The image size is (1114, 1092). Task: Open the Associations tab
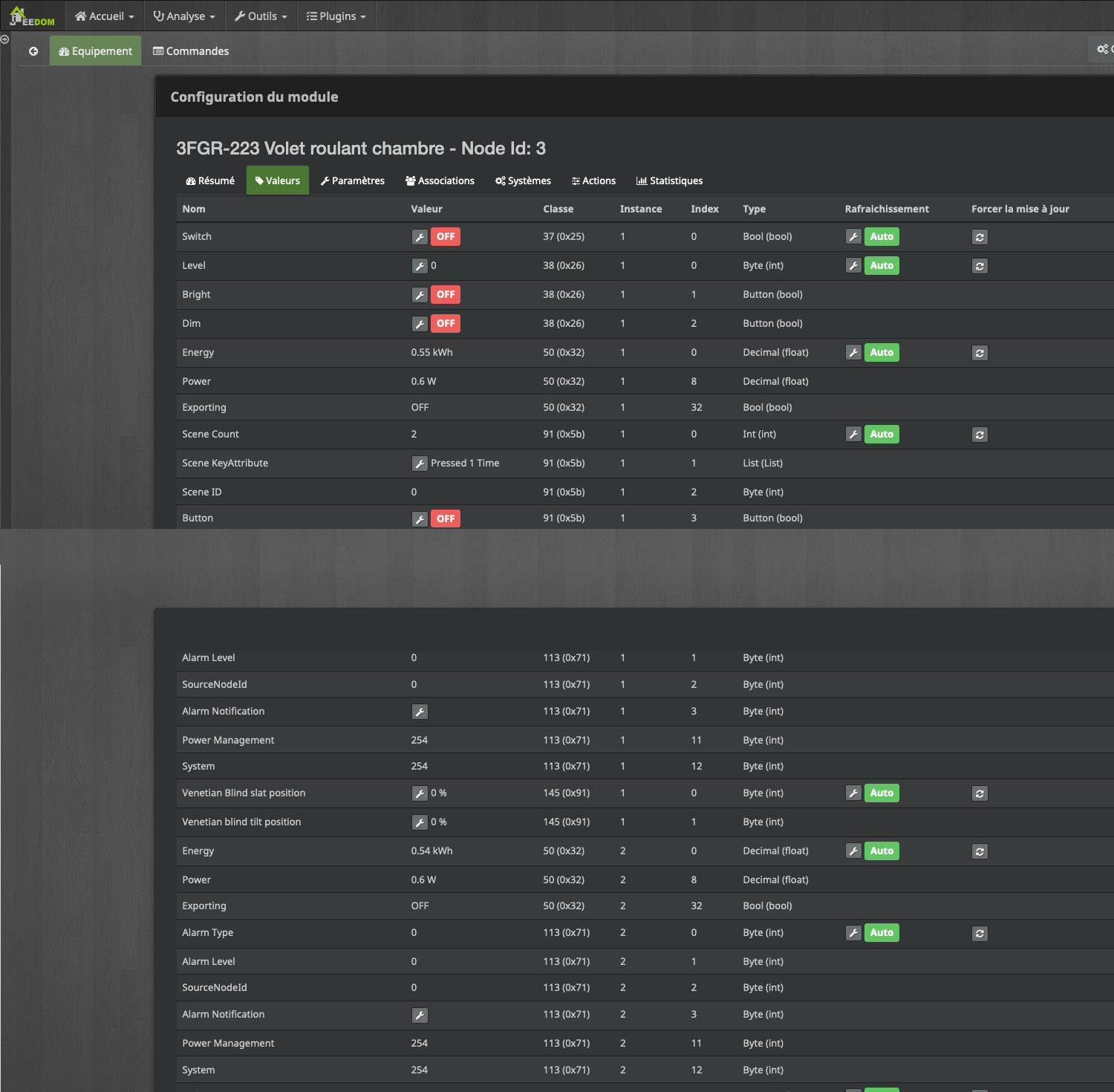click(440, 181)
